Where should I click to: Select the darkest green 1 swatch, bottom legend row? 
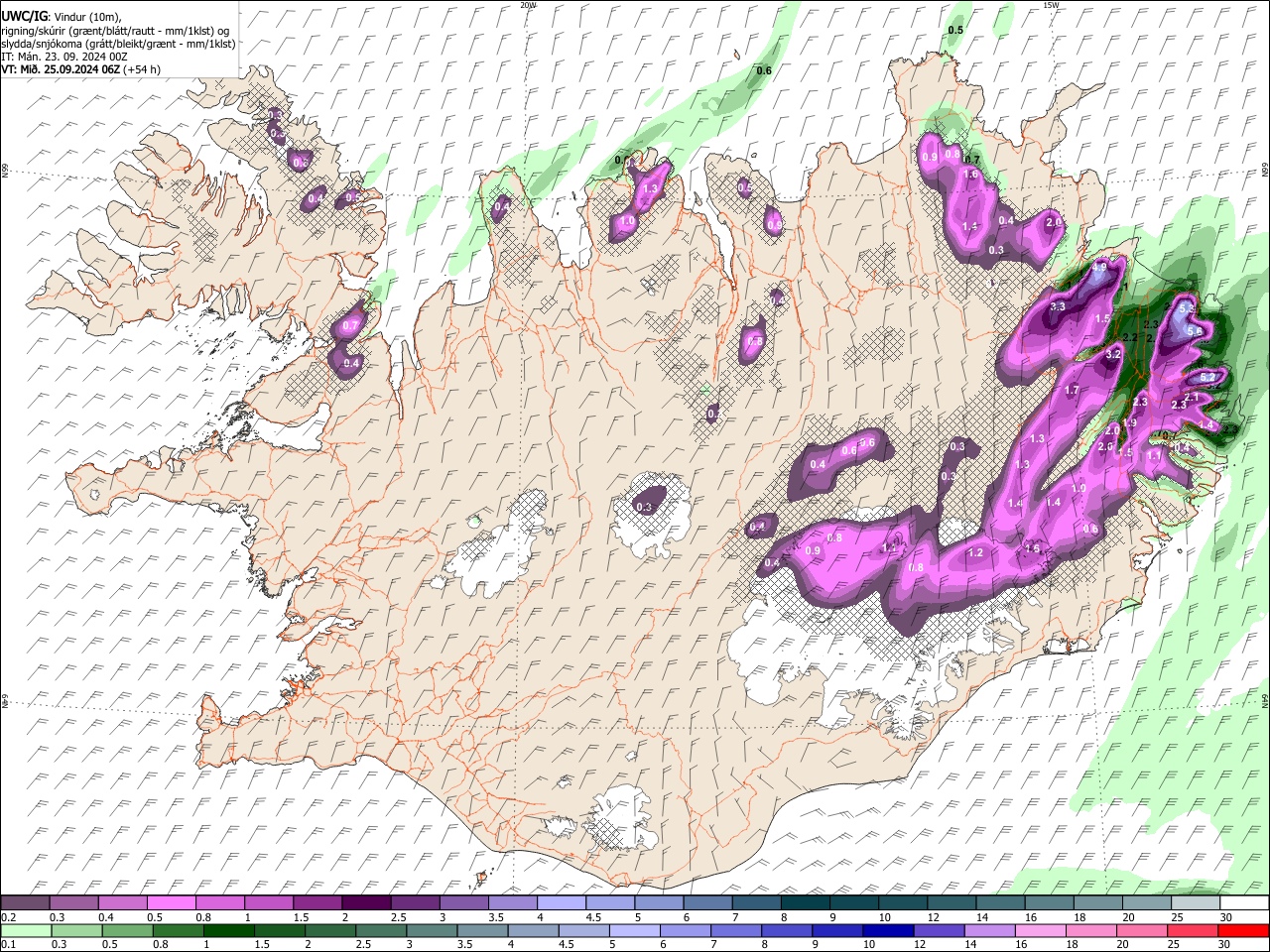click(227, 930)
